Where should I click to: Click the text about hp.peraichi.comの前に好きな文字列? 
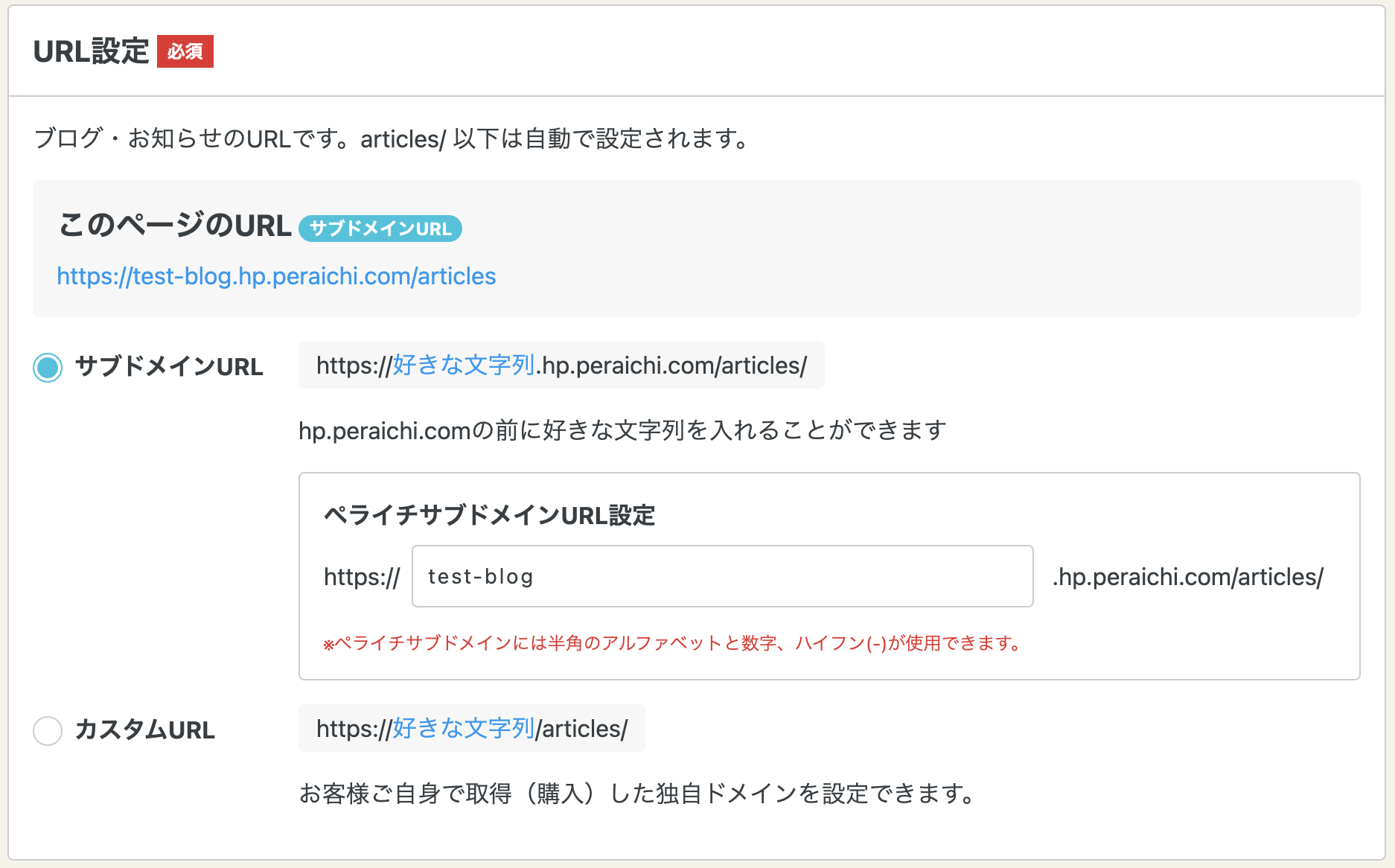click(622, 430)
